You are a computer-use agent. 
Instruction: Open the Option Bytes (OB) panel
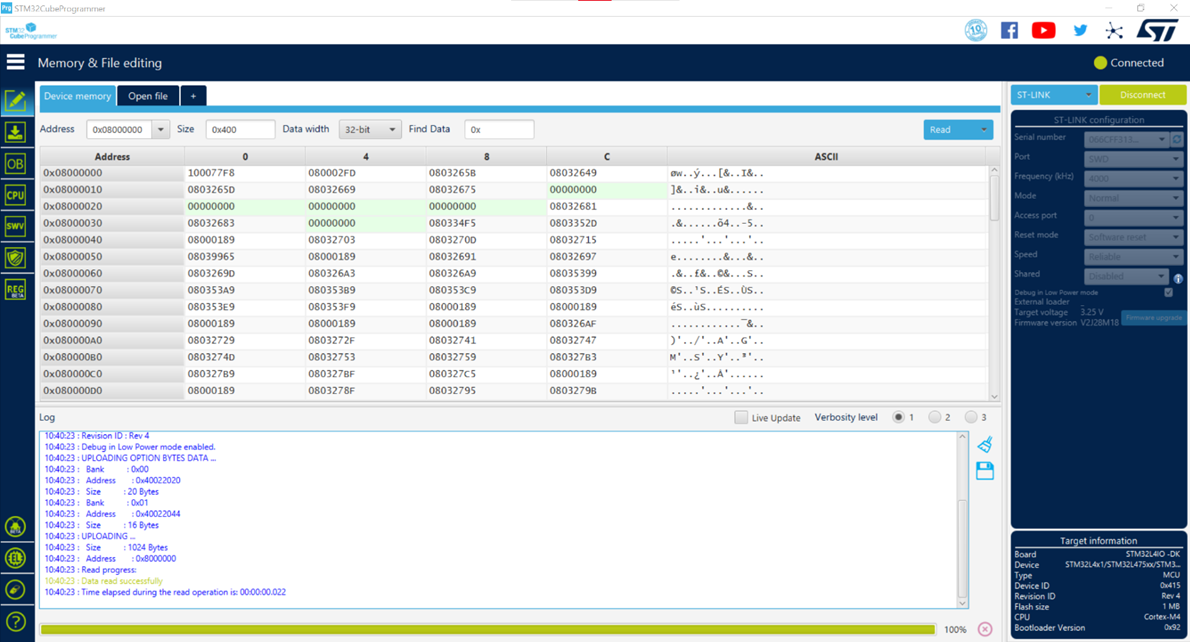tap(15, 164)
